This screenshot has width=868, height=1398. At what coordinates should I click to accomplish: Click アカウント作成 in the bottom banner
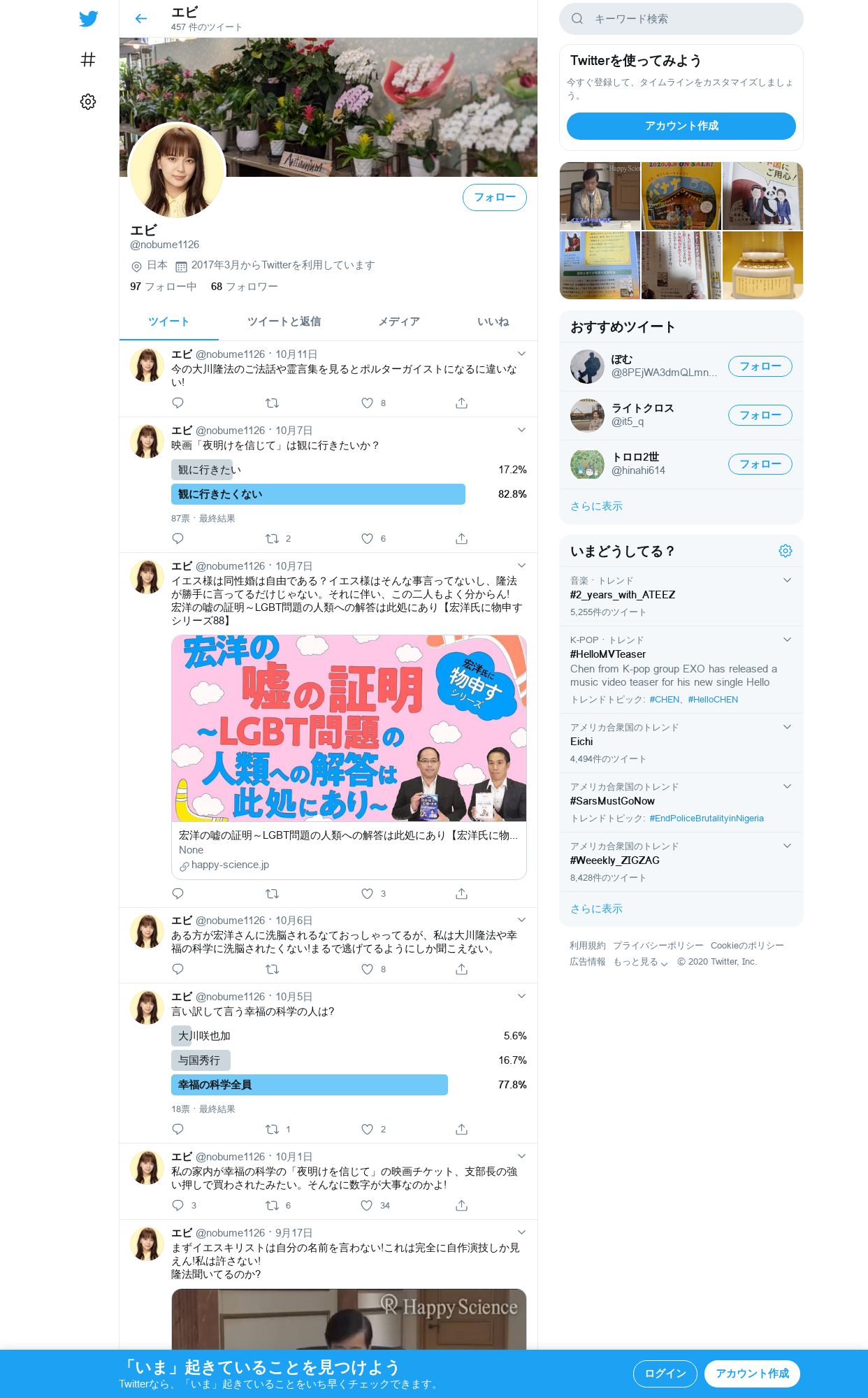(752, 1374)
